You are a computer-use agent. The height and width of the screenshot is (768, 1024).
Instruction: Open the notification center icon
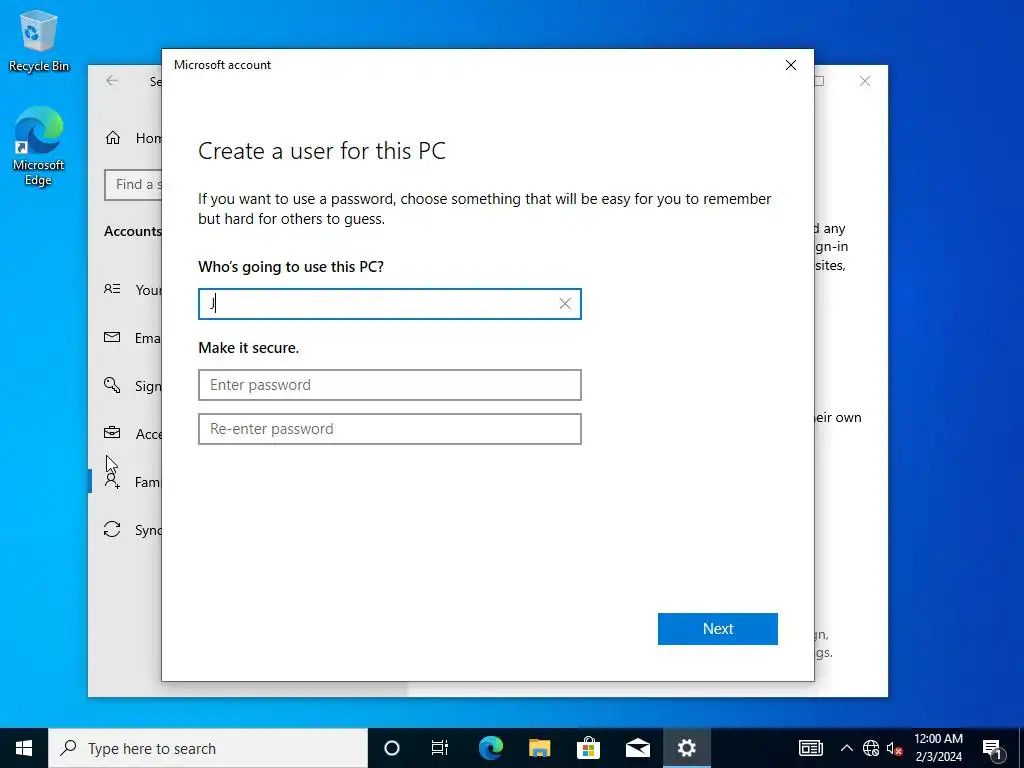[x=991, y=748]
